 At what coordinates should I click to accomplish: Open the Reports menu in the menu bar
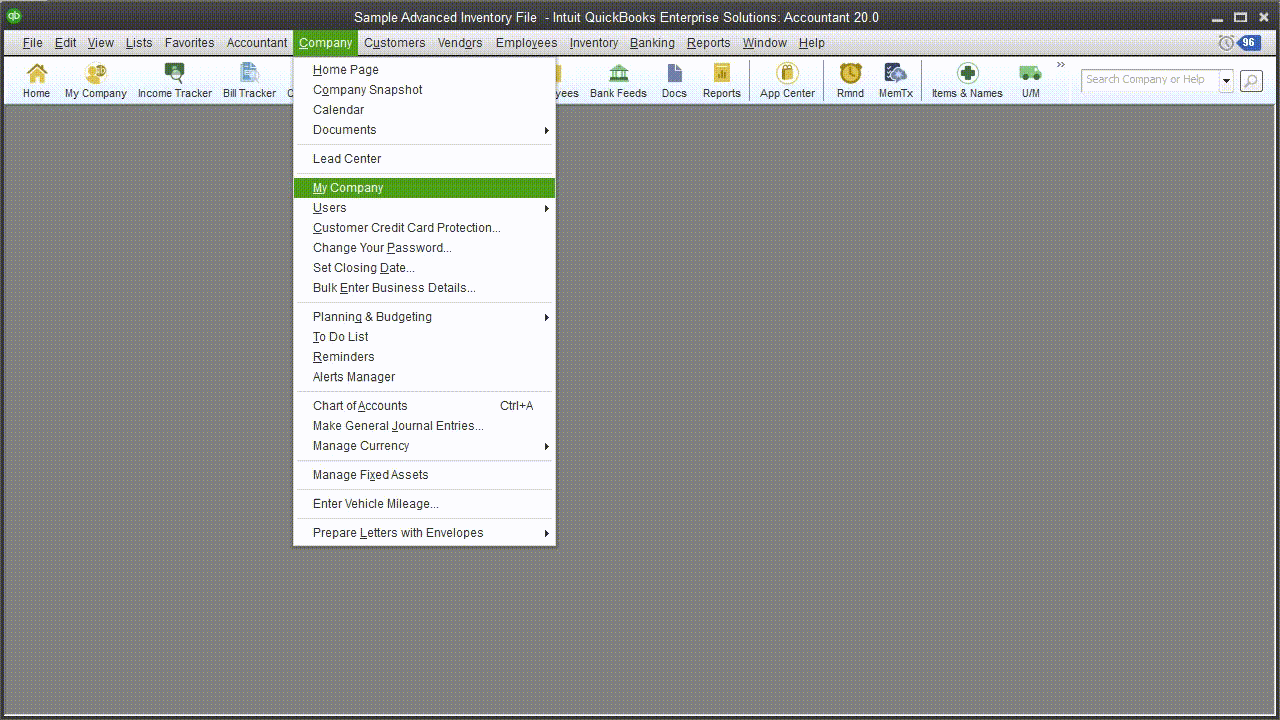[x=708, y=43]
